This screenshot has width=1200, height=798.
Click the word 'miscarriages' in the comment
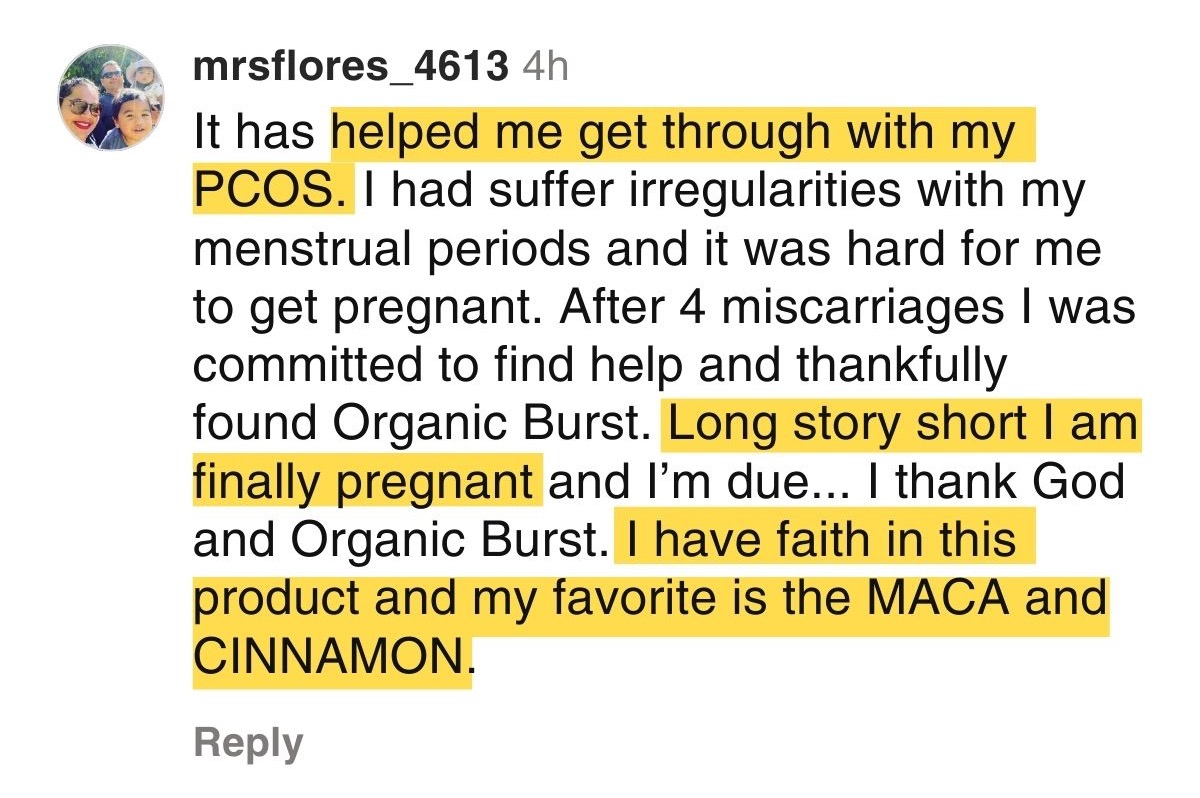864,308
